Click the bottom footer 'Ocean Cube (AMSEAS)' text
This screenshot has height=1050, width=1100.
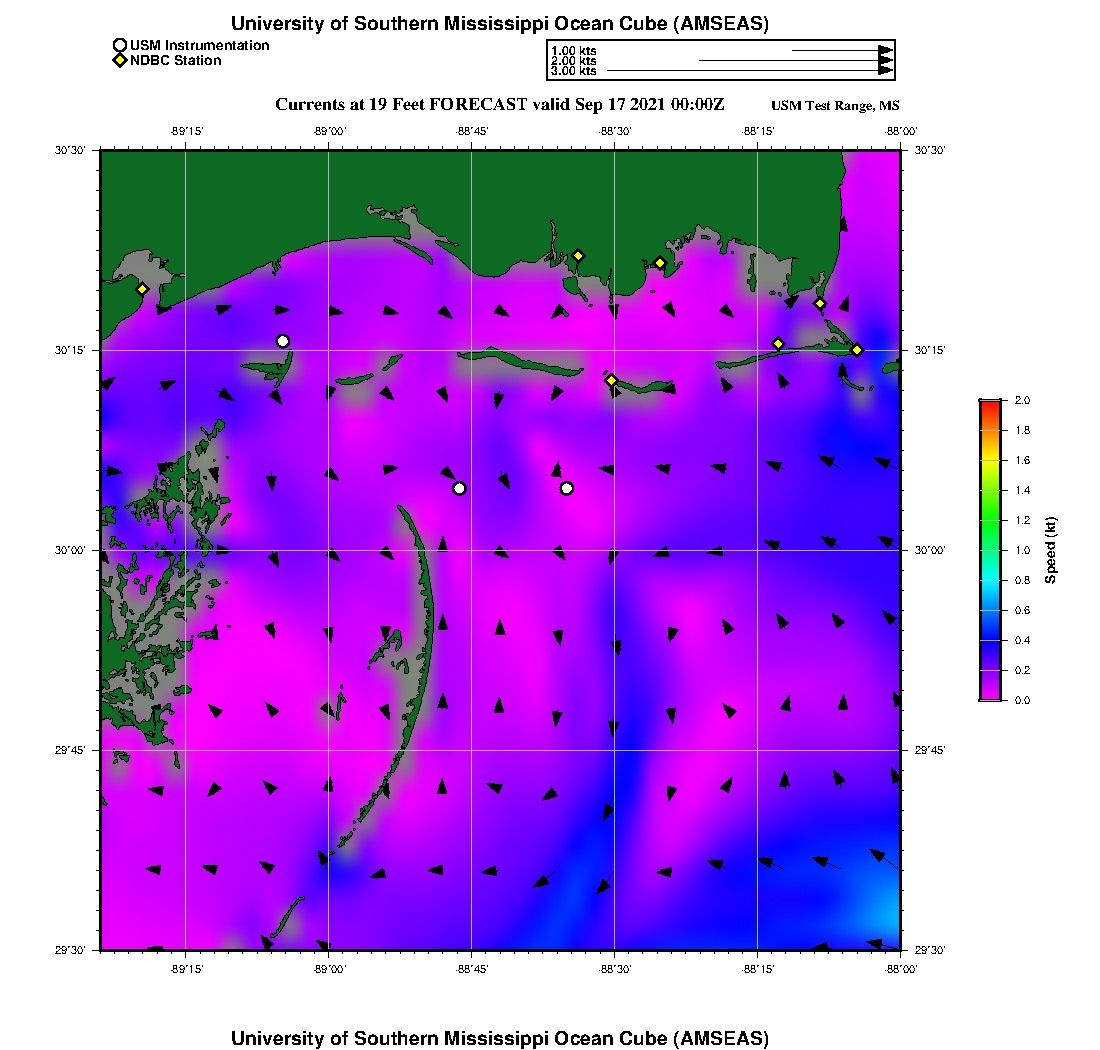tap(662, 1038)
